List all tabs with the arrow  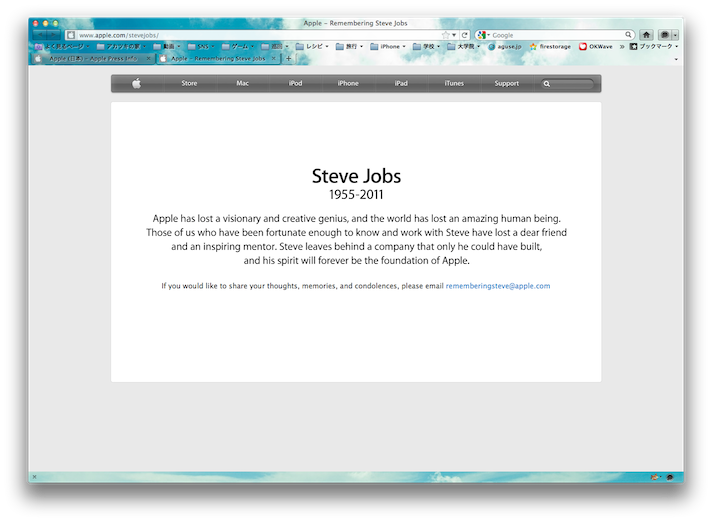pyautogui.click(x=676, y=59)
